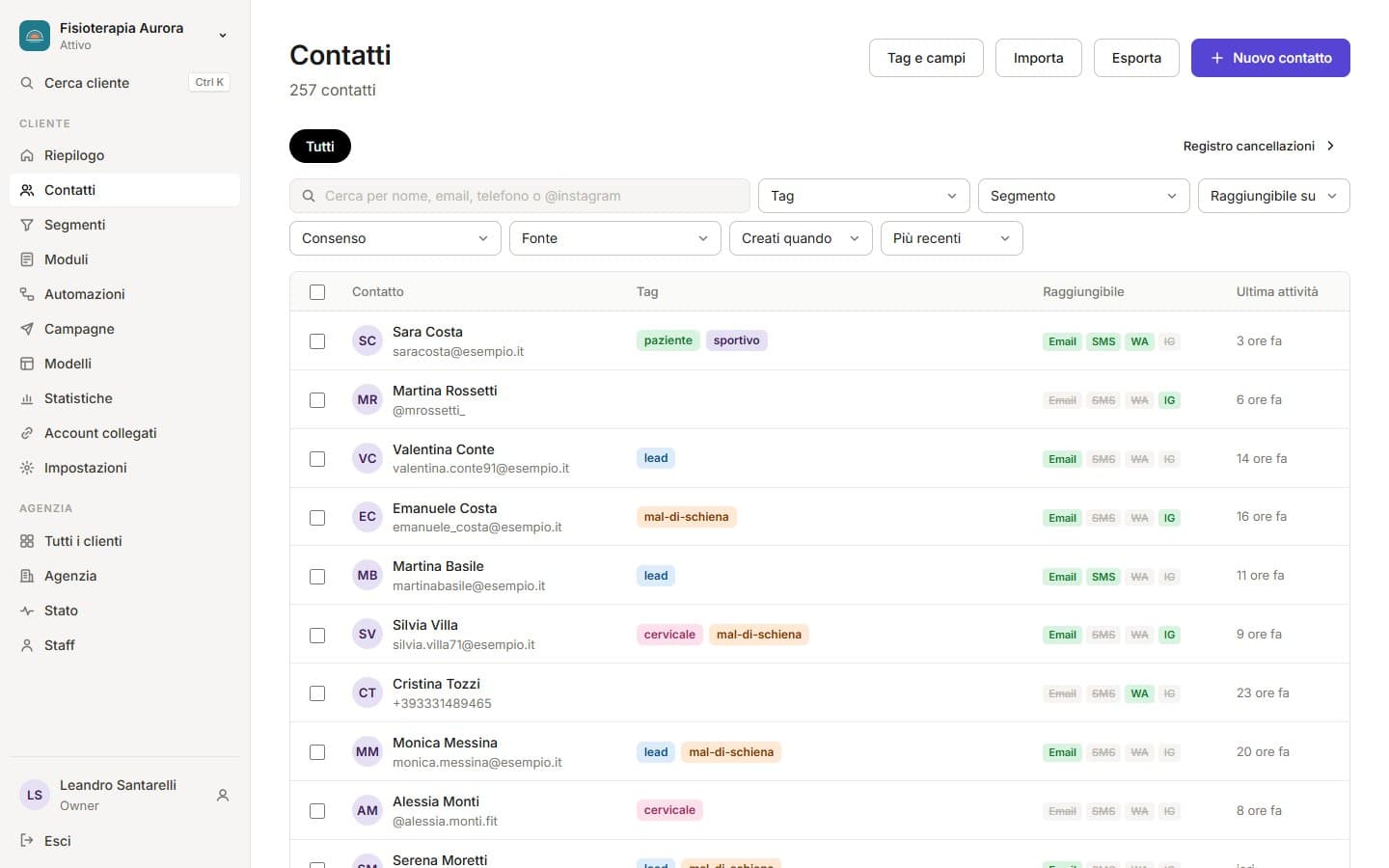Image resolution: width=1389 pixels, height=868 pixels.
Task: Click the CT avatar of Cristina Tozzi
Action: click(x=368, y=692)
